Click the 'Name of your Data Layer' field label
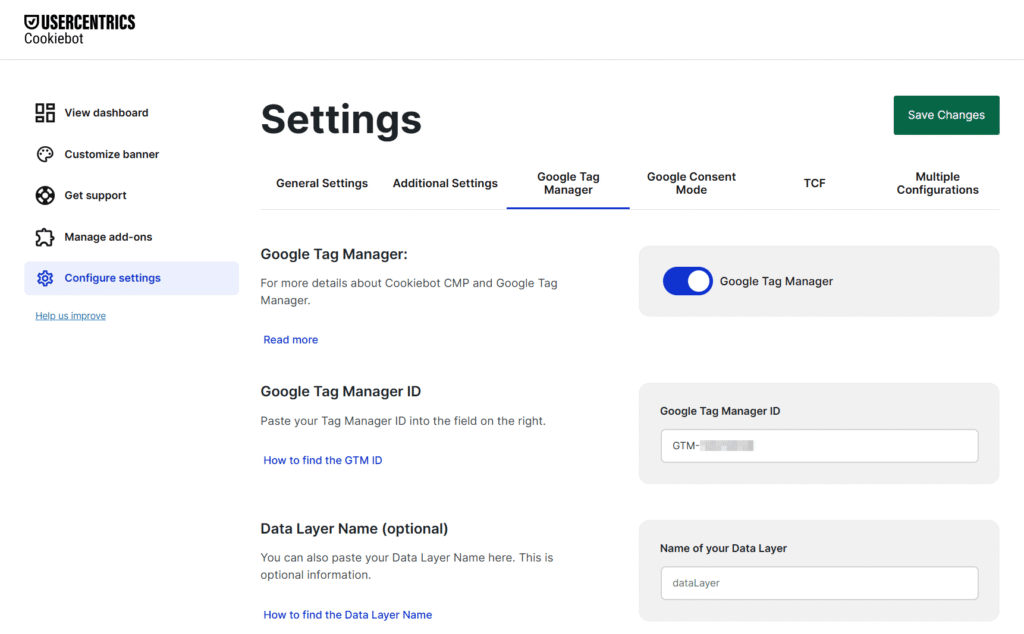Screen dimensions: 1024x634 [x=723, y=548]
